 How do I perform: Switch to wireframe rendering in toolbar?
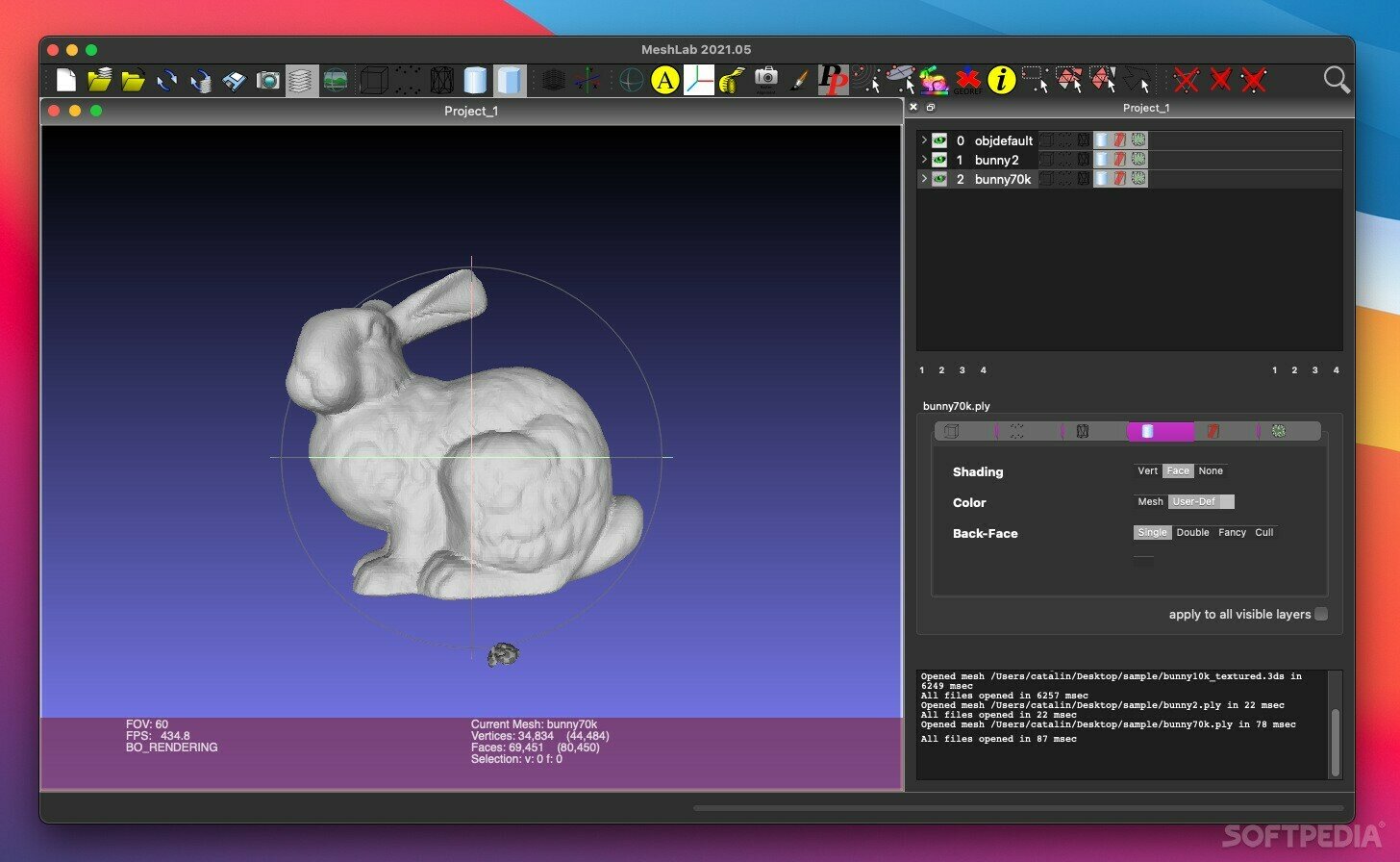pyautogui.click(x=441, y=81)
